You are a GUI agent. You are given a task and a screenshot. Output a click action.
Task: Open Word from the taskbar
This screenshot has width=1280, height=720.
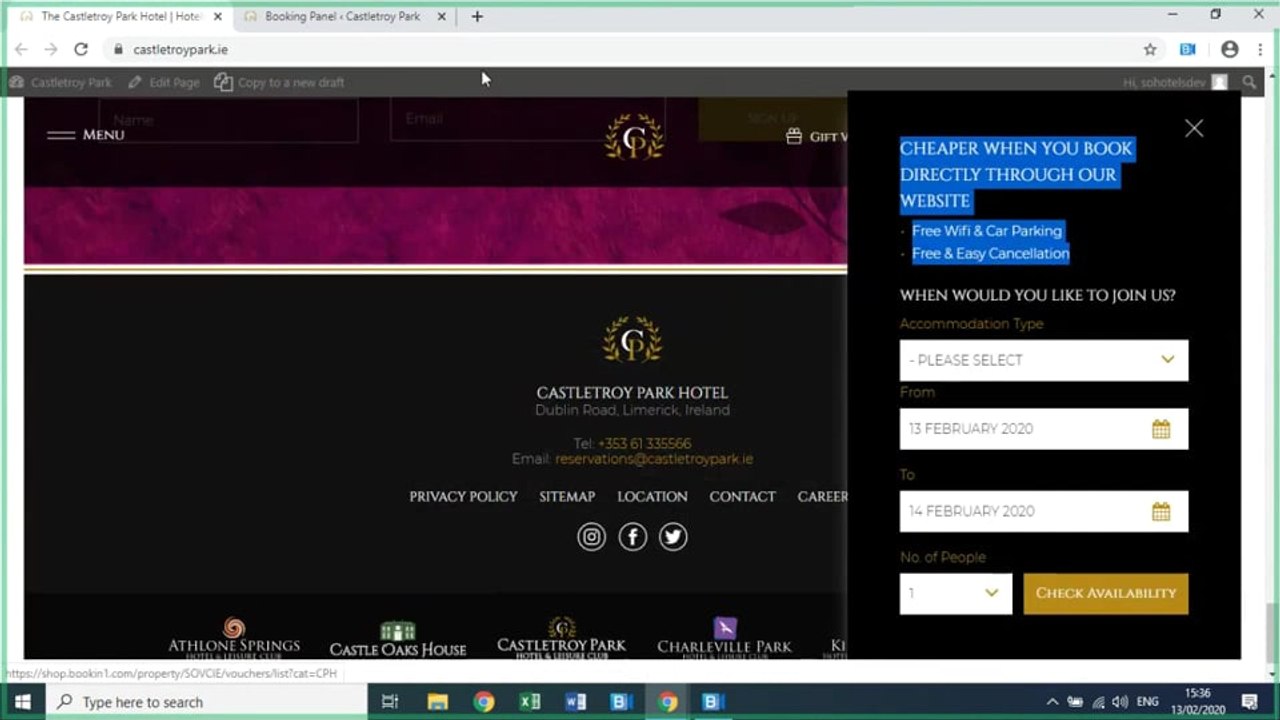coord(576,701)
